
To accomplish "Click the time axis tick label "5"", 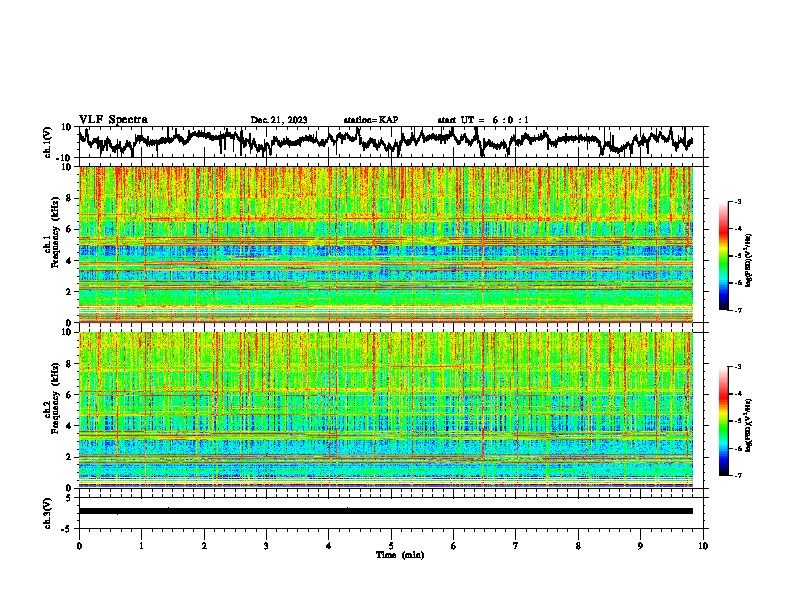I will [391, 546].
